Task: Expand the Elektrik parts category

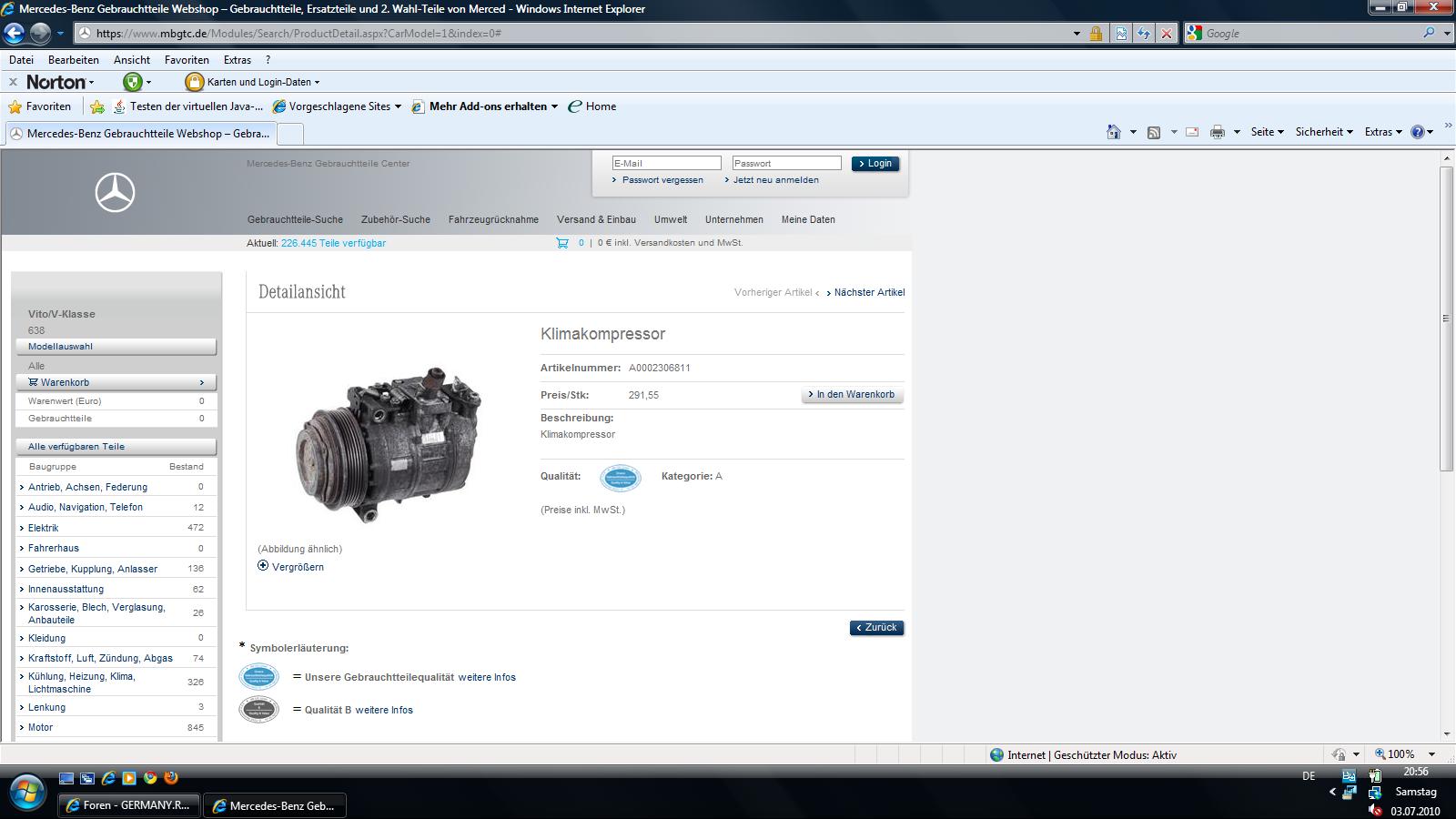Action: [x=43, y=528]
